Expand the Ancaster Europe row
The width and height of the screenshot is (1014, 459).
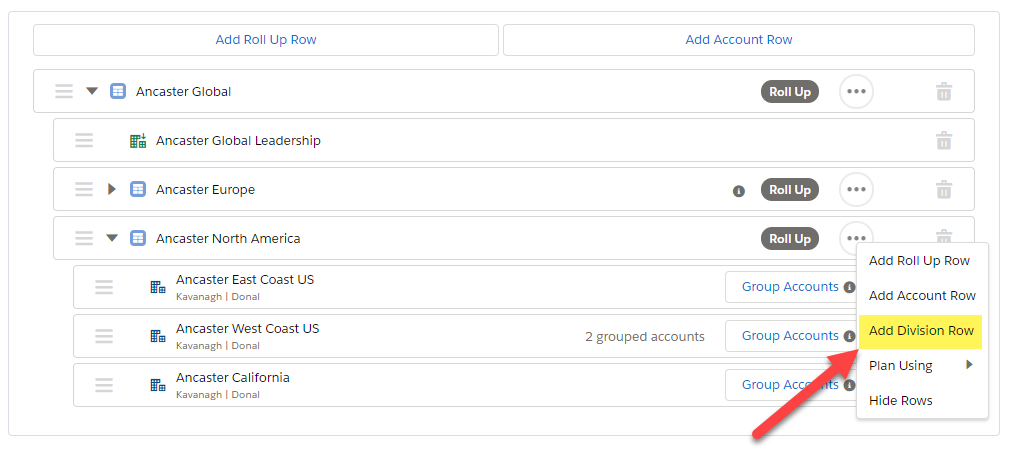point(112,189)
